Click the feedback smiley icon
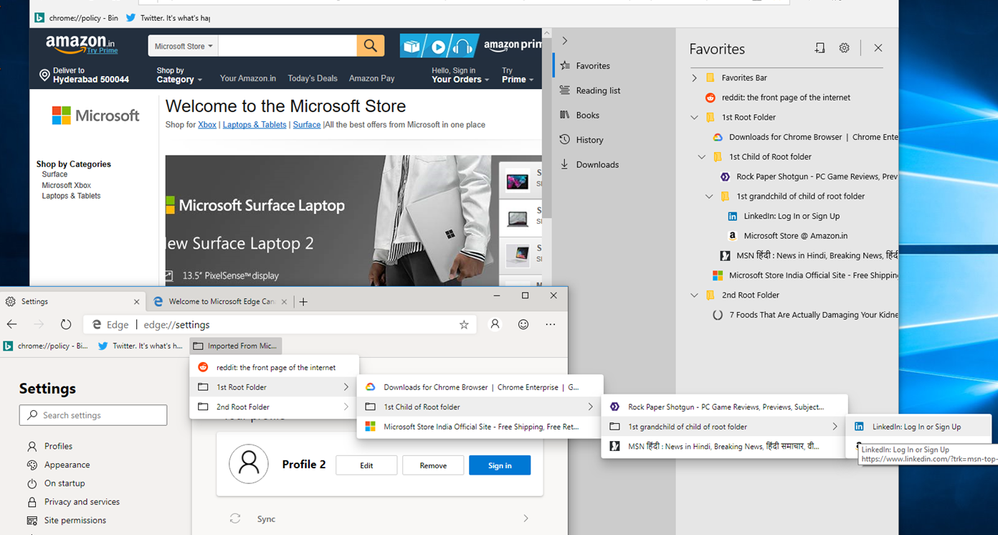The image size is (998, 535). (x=523, y=324)
